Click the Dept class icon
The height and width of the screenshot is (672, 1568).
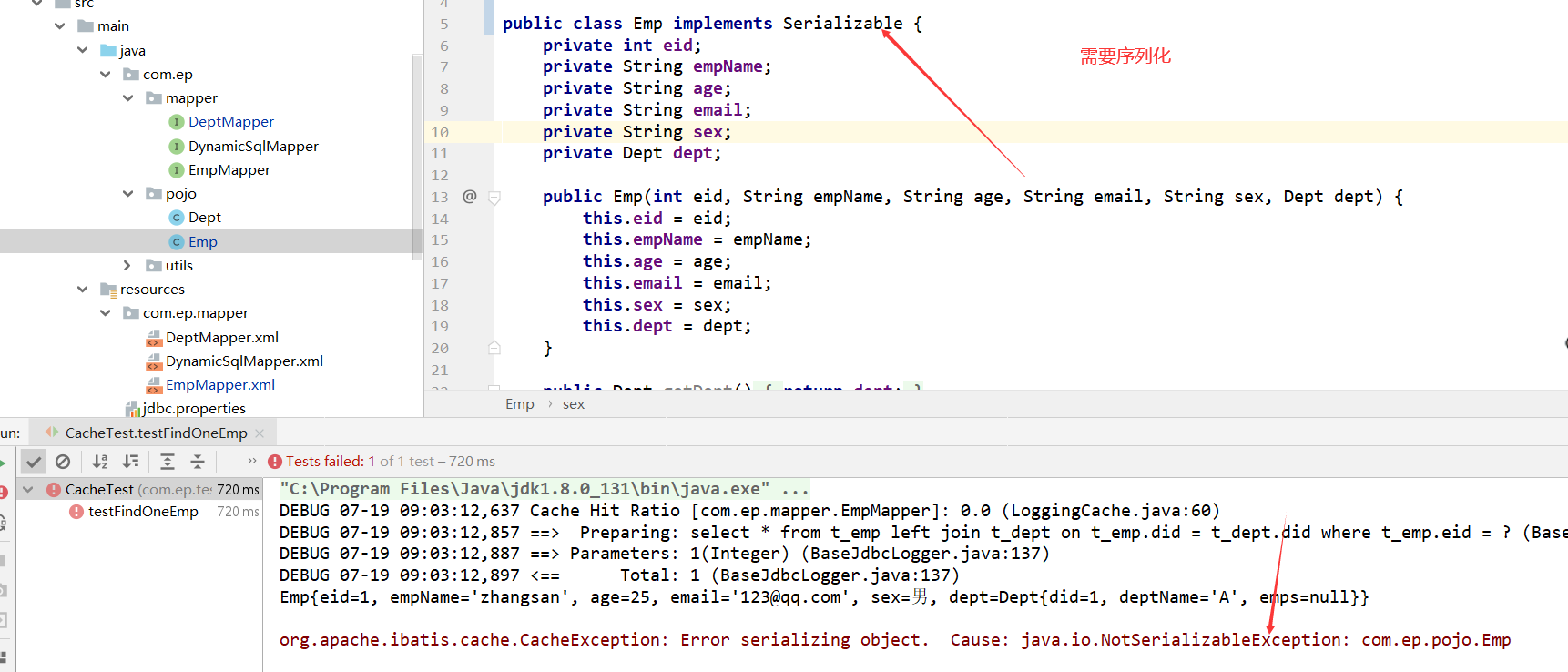[x=177, y=218]
